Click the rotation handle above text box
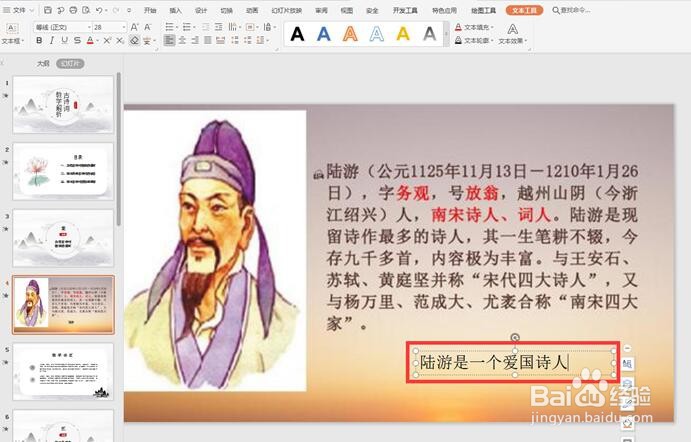The image size is (691, 442). (515, 338)
